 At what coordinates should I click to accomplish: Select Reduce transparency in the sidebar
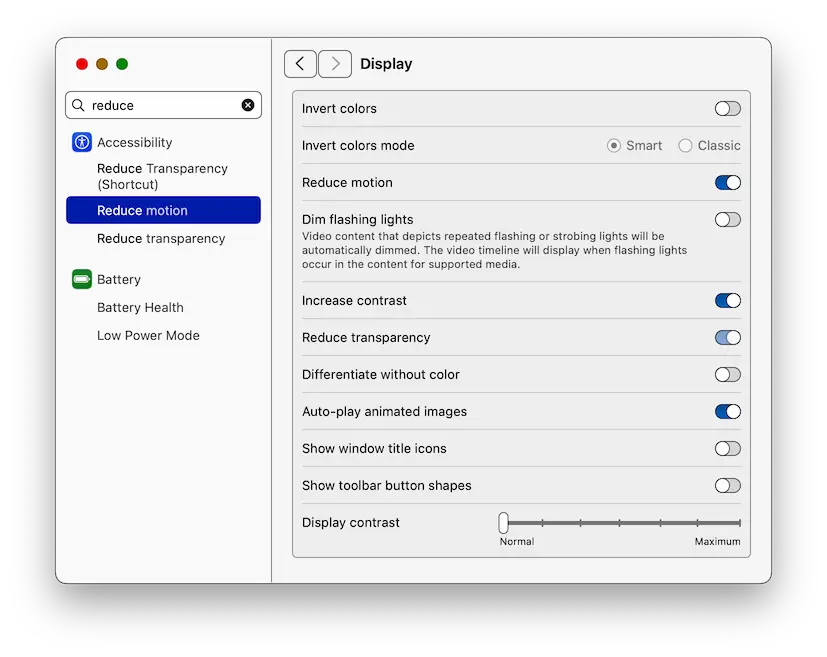click(160, 238)
